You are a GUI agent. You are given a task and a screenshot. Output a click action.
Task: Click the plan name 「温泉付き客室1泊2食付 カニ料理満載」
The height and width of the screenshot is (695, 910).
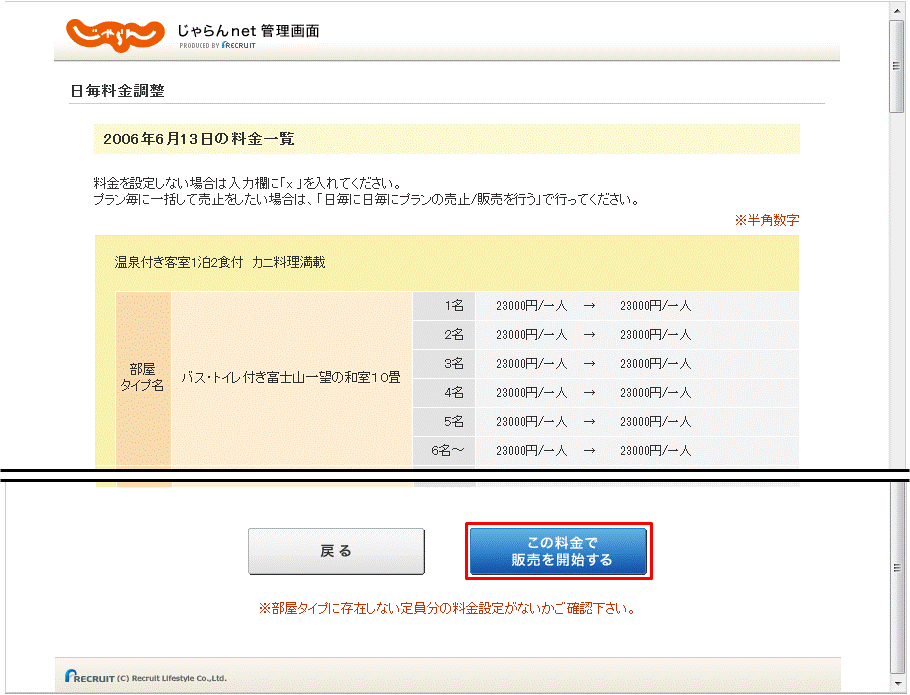coord(220,262)
